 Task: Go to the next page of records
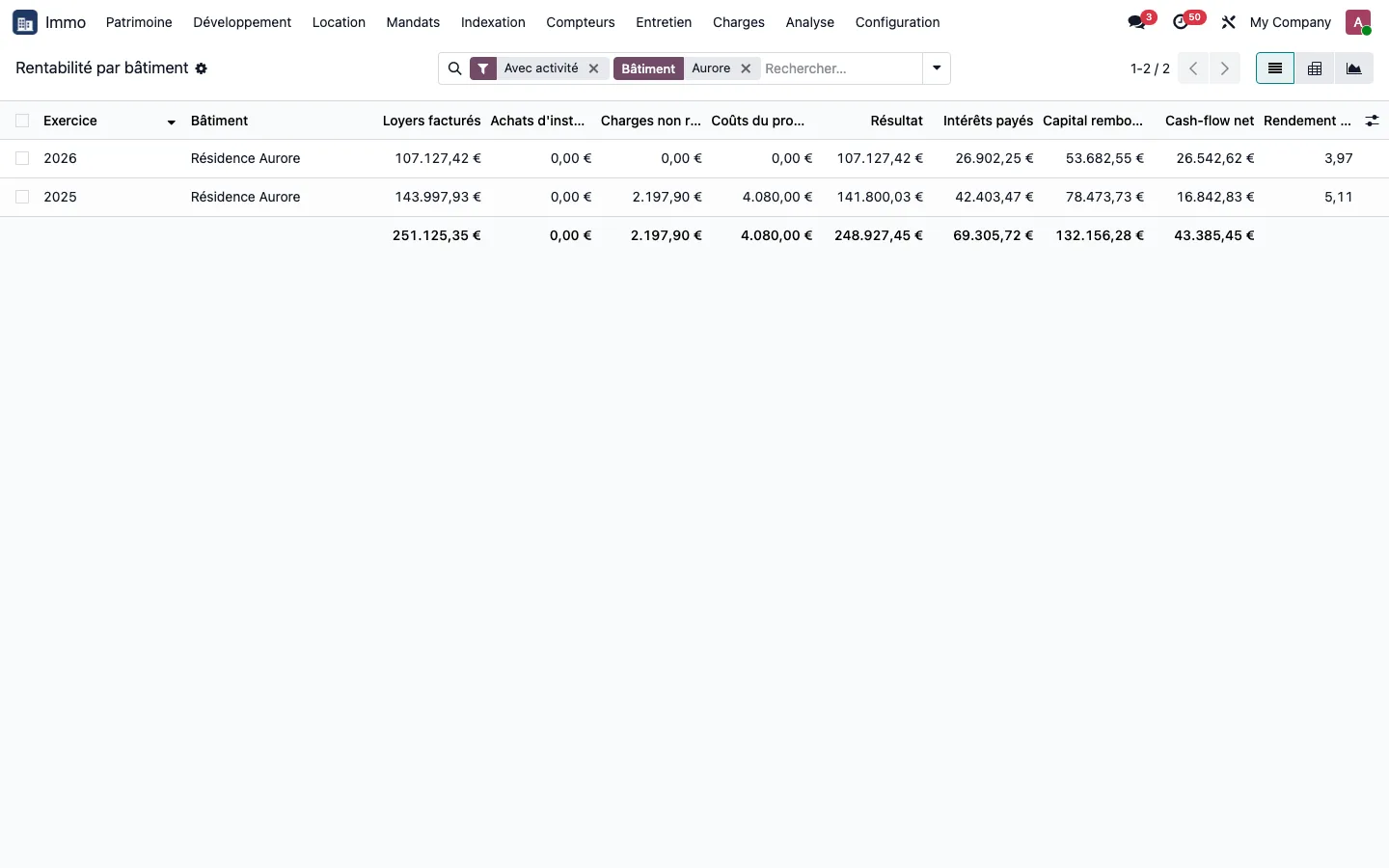coord(1225,68)
